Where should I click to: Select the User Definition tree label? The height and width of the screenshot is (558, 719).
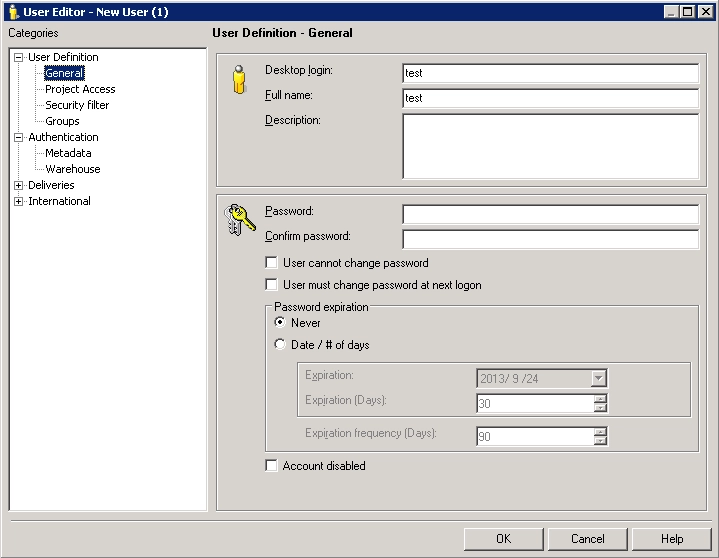click(x=63, y=57)
